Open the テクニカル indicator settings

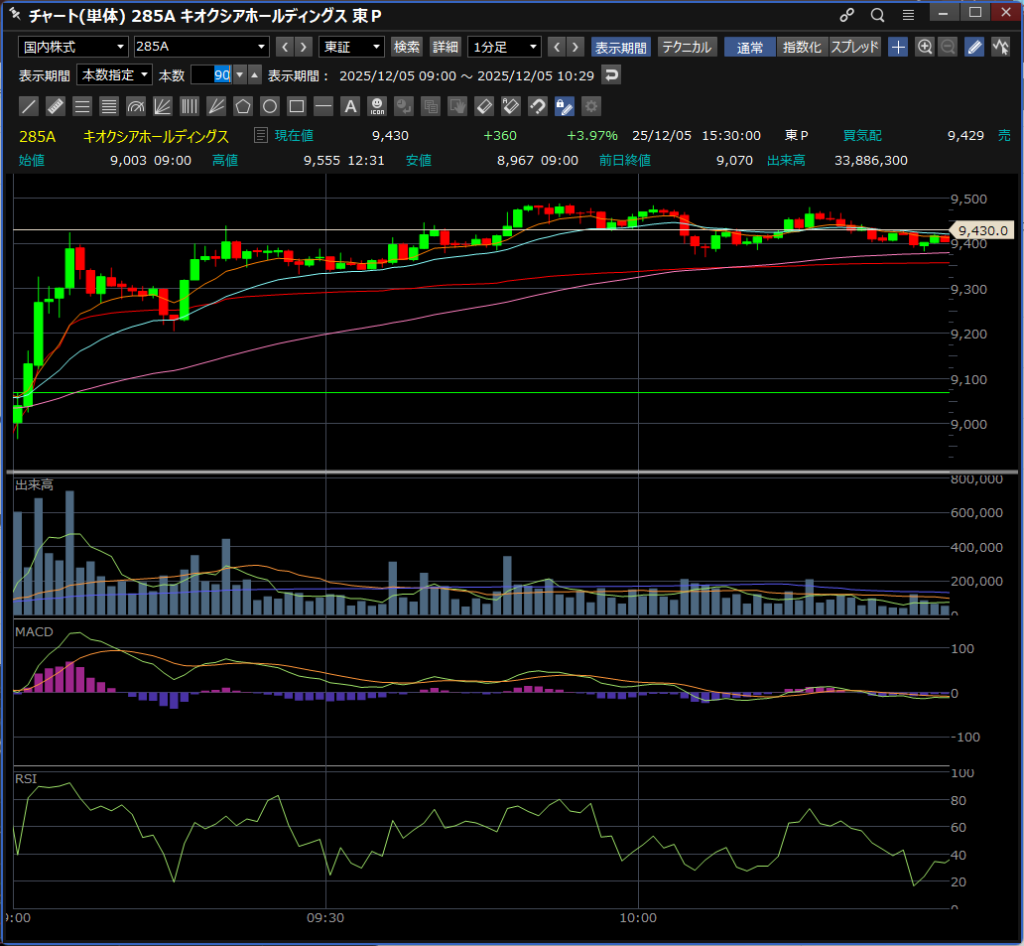tap(687, 47)
